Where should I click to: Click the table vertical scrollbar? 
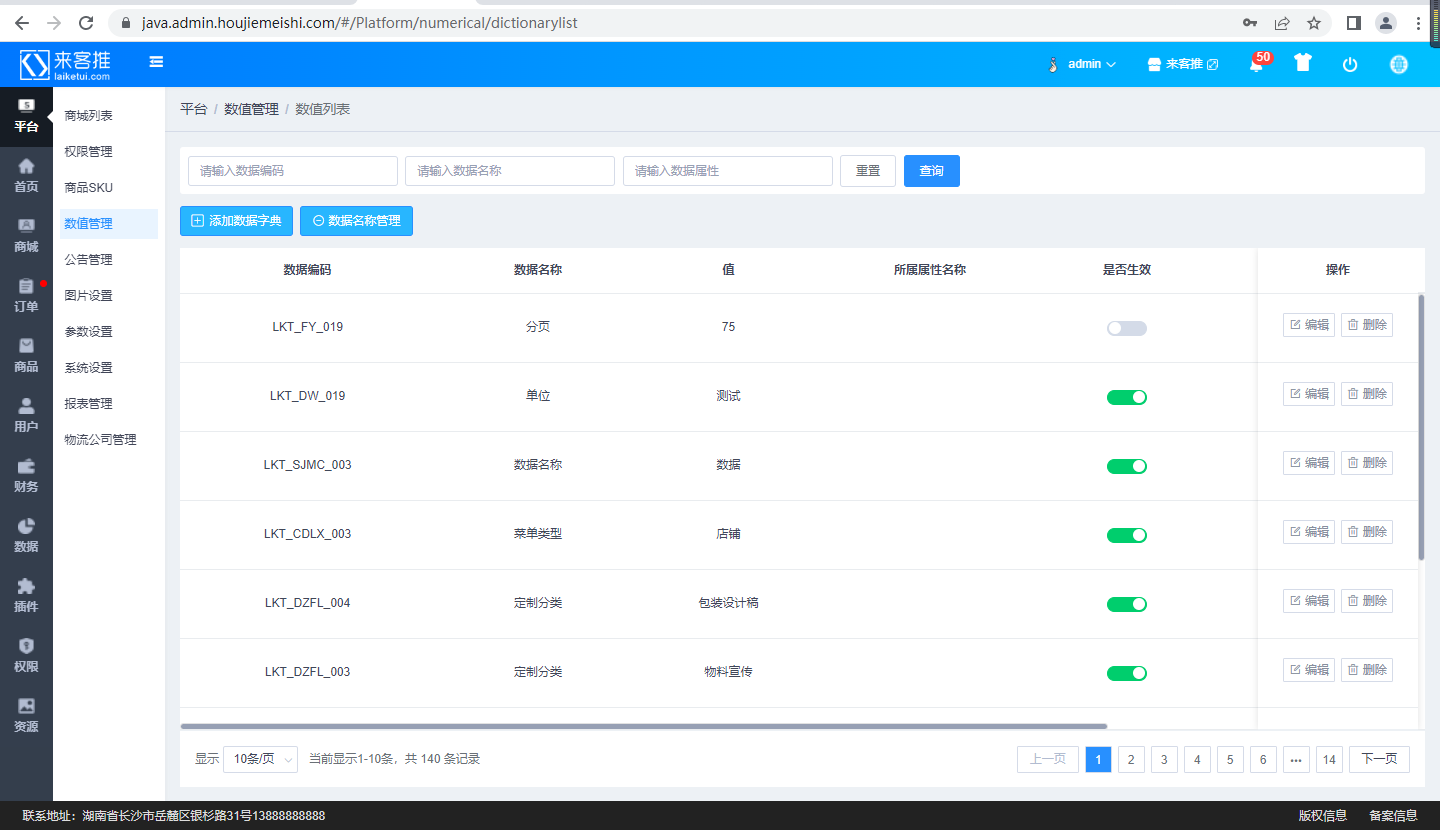point(1421,427)
